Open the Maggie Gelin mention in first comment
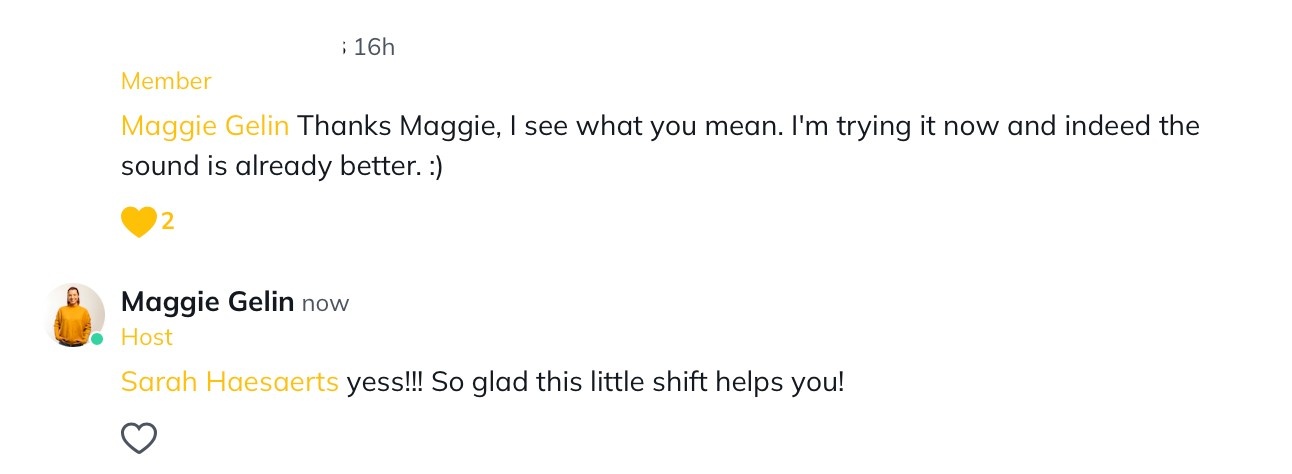Viewport: 1292px width, 474px height. (x=205, y=126)
